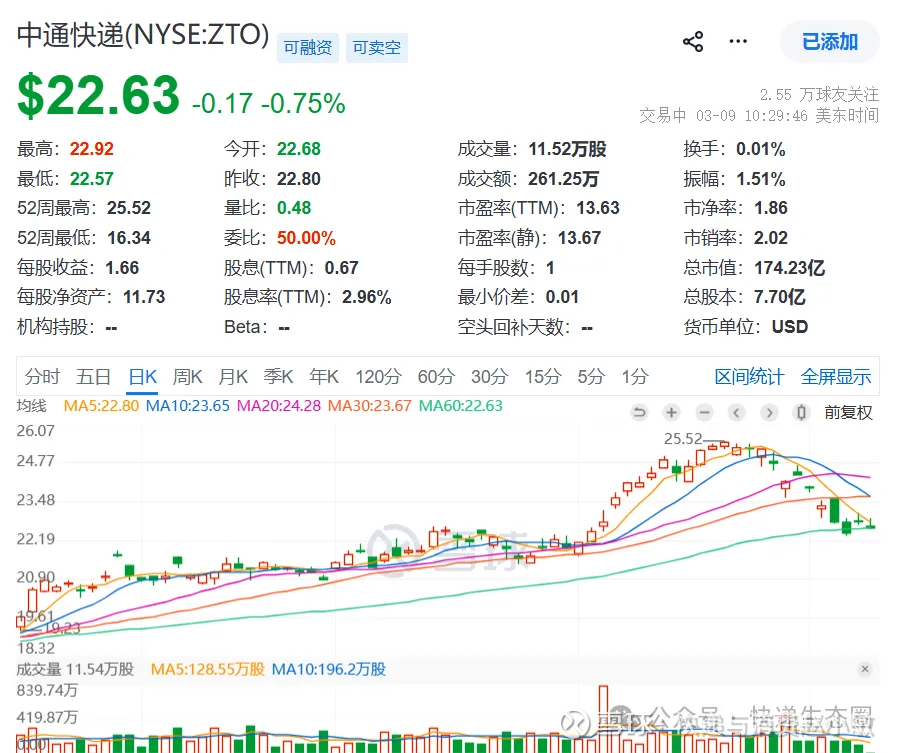Switch to the 30分 interval tab
Viewport: 901px width, 753px height.
pos(490,376)
